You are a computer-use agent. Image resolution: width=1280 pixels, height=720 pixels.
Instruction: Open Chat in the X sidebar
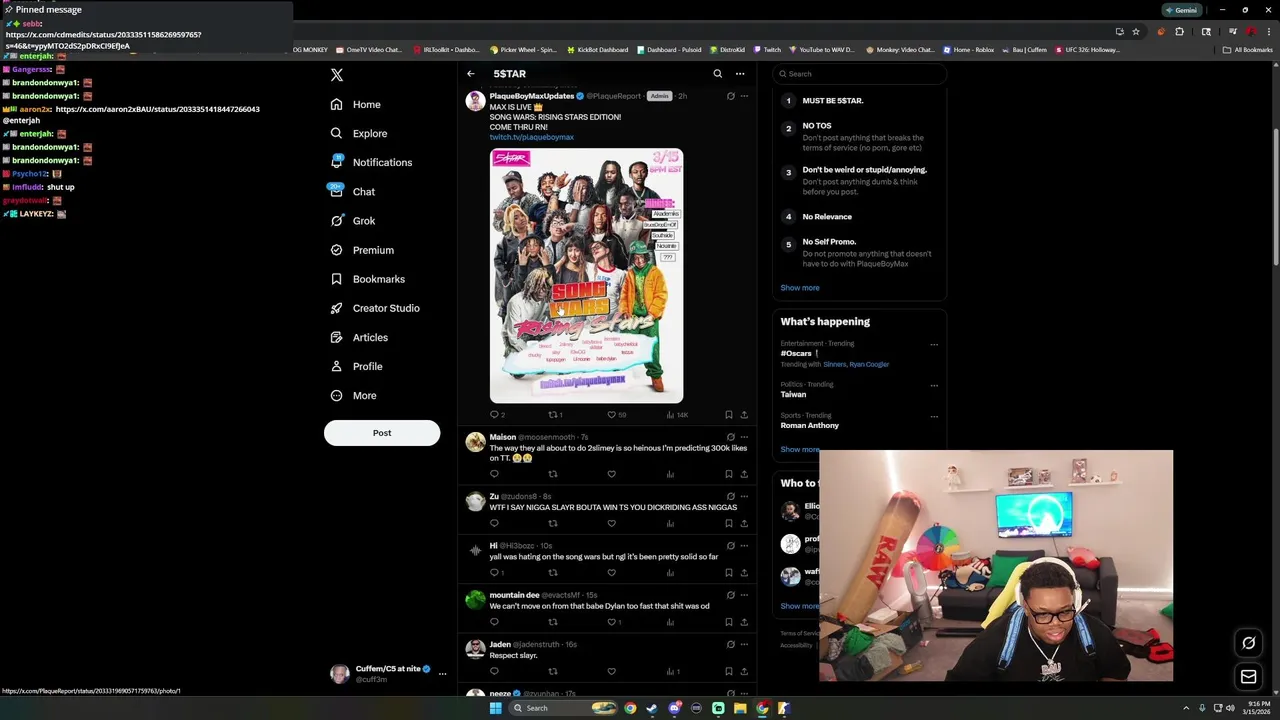pyautogui.click(x=353, y=191)
